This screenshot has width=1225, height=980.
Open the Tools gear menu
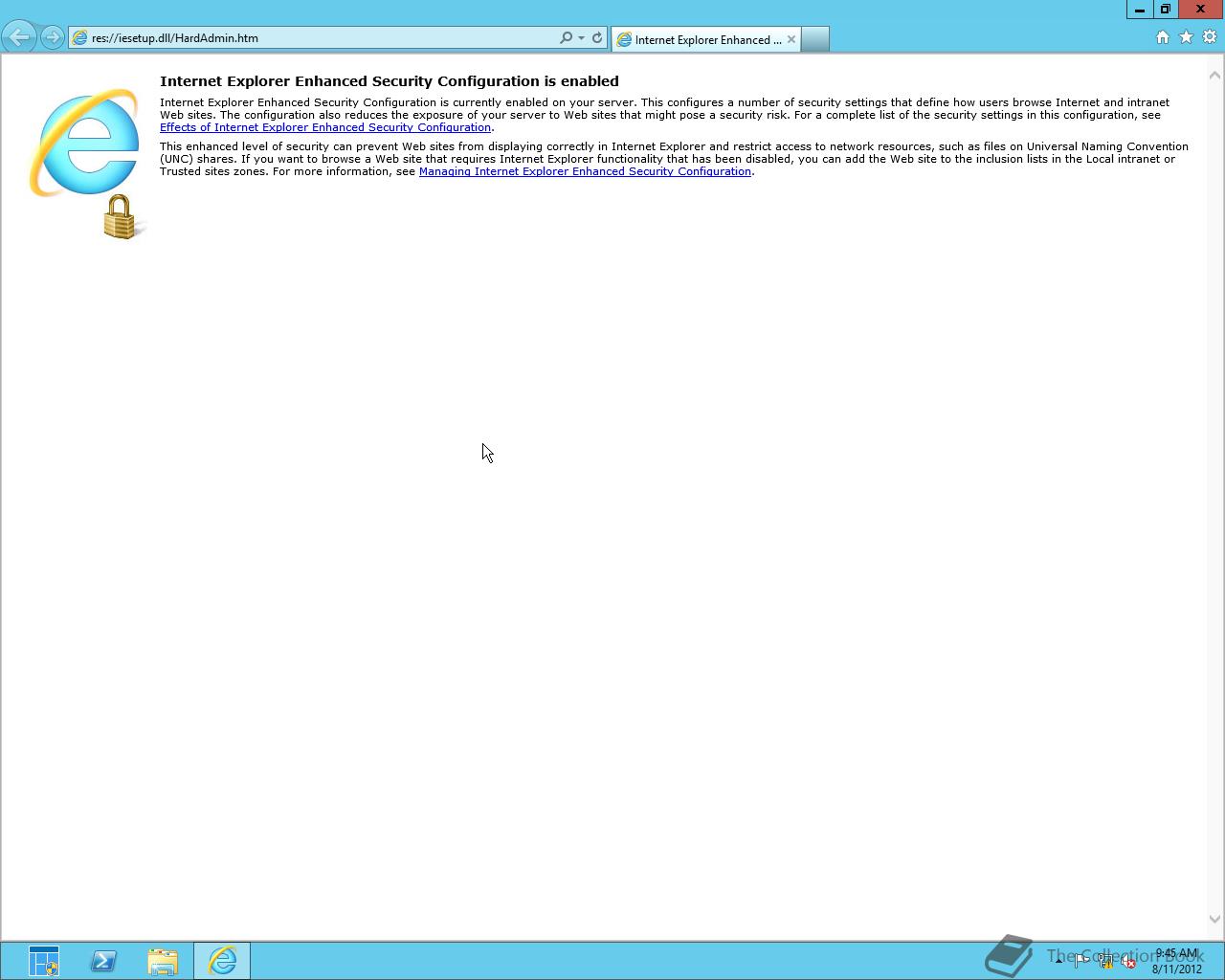(x=1210, y=37)
